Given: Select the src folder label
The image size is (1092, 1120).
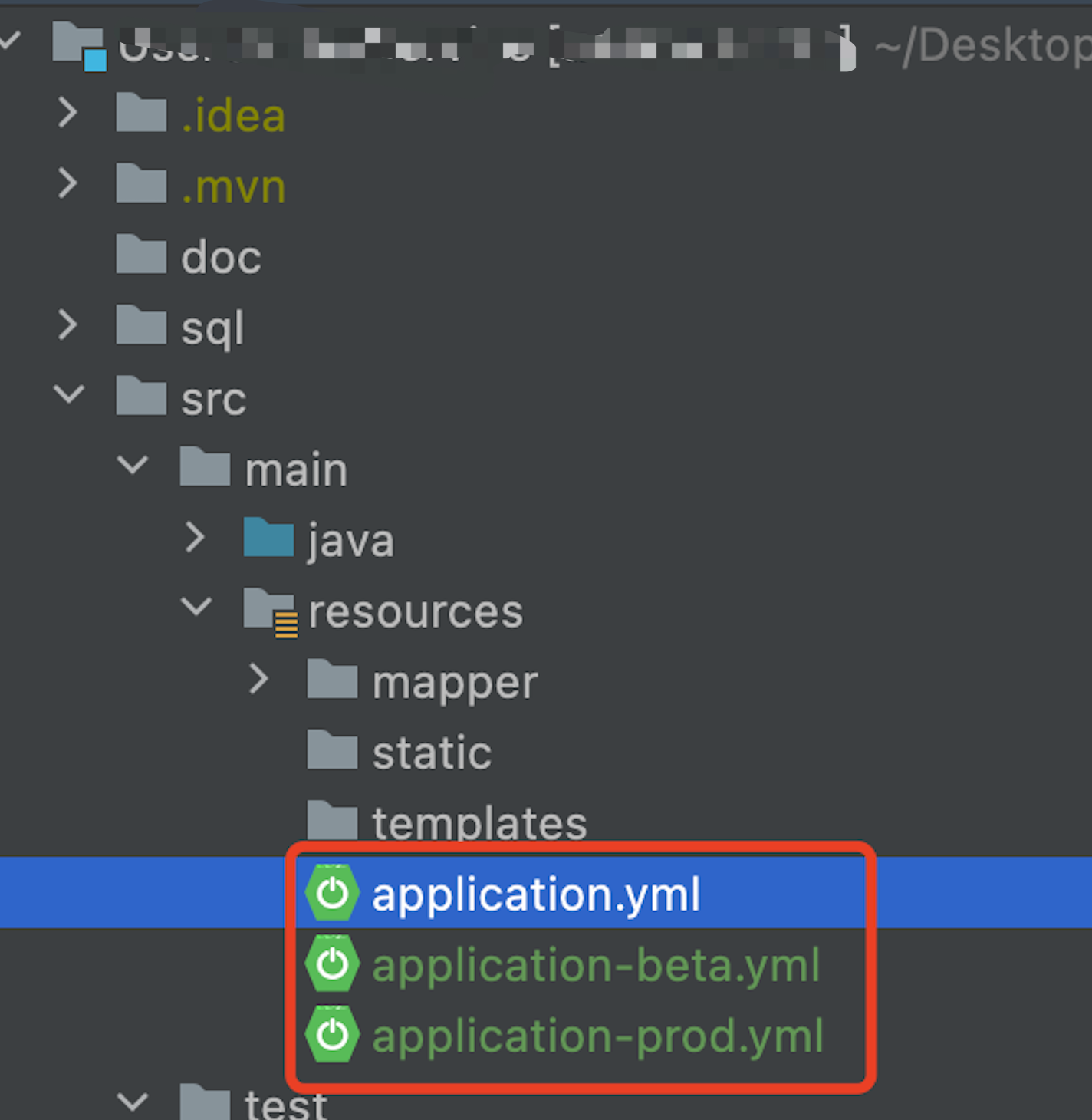Looking at the screenshot, I should tap(213, 400).
